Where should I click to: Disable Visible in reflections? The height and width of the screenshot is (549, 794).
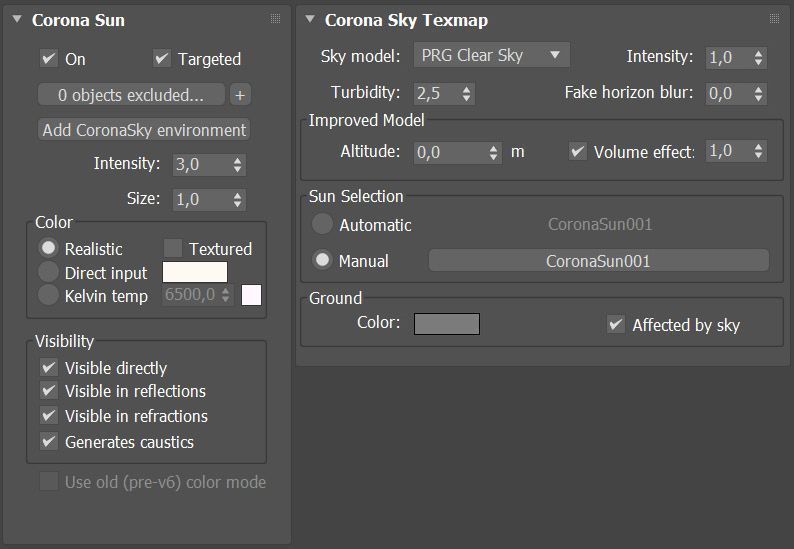[x=49, y=391]
